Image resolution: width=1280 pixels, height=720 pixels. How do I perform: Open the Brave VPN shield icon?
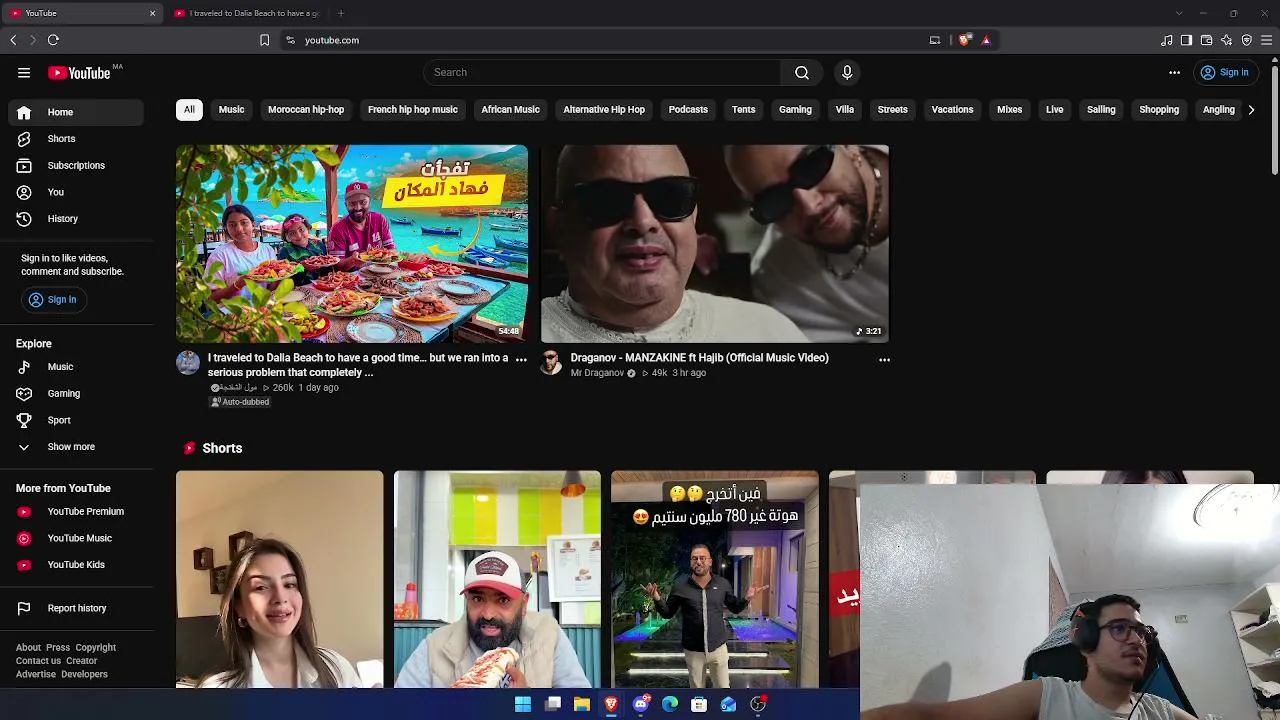1246,40
